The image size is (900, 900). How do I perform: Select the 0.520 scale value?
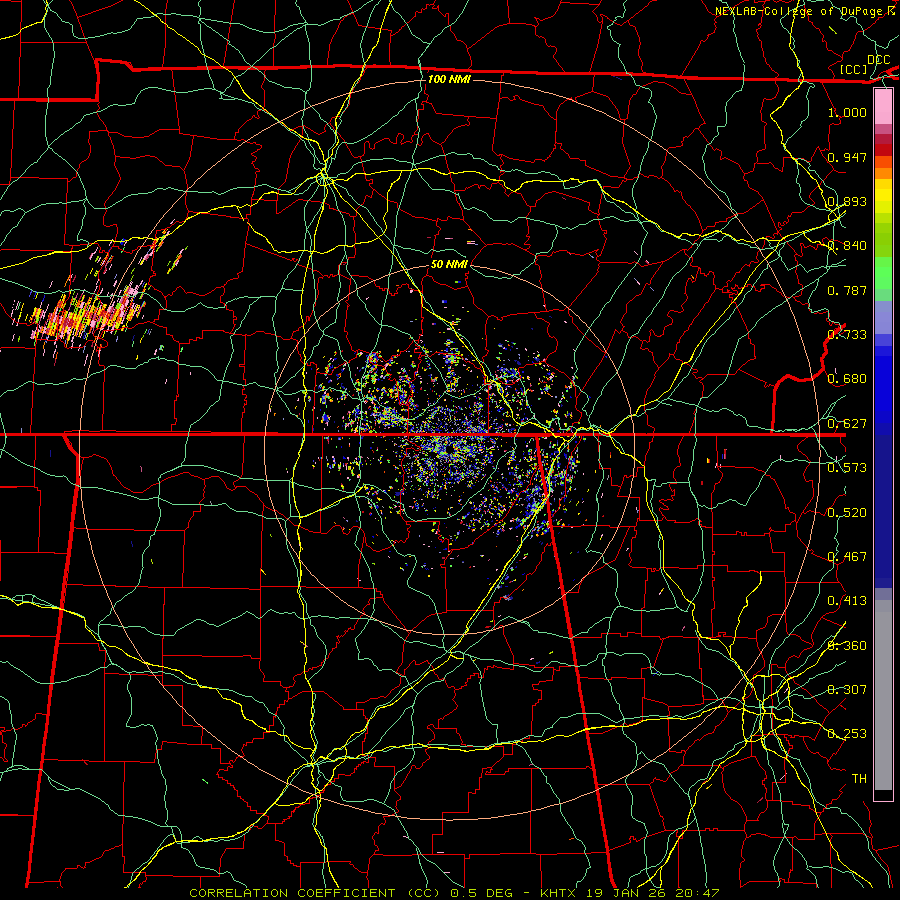point(847,512)
